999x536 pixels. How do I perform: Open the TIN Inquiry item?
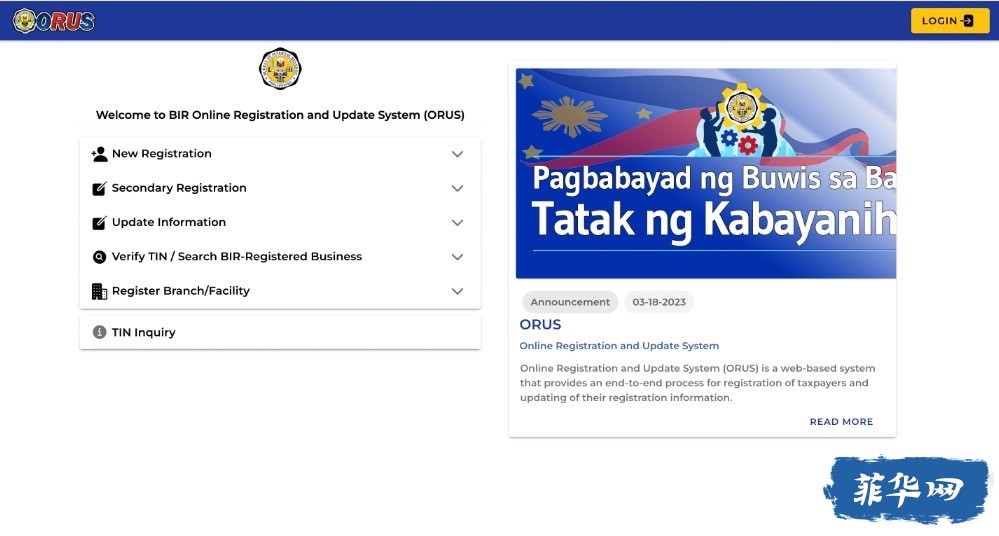(280, 332)
